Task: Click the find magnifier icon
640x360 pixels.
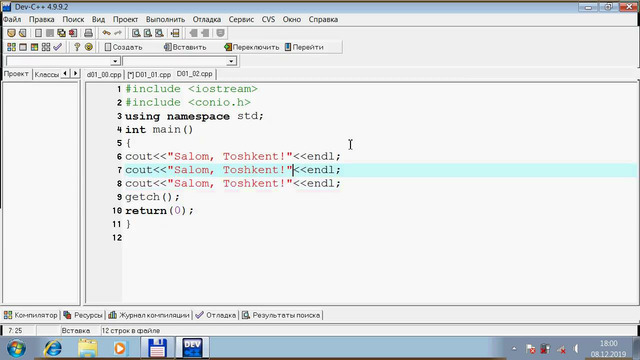Action: [x=136, y=33]
